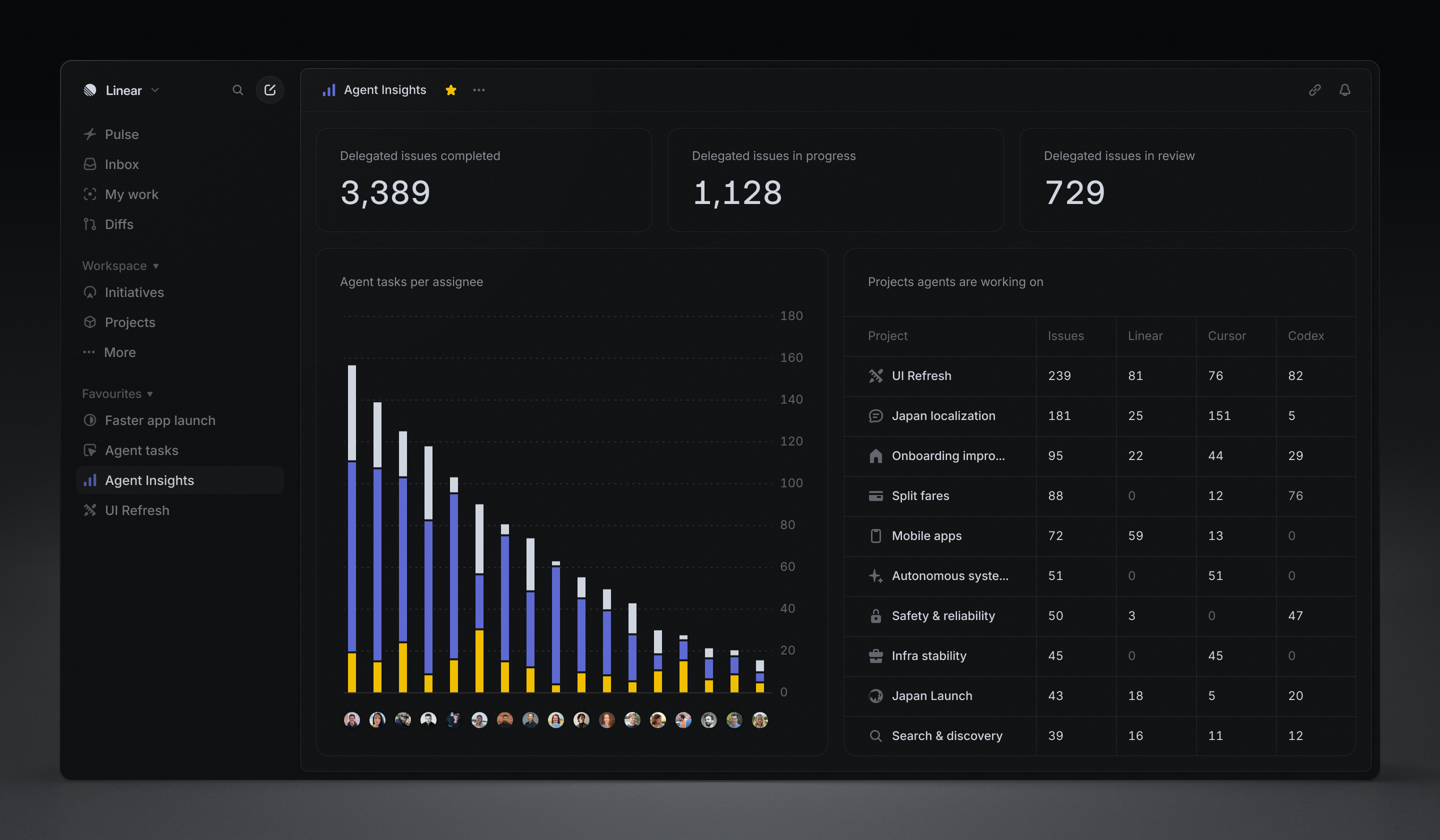The width and height of the screenshot is (1440, 840).
Task: Click the UI Refresh project icon in table
Action: pyautogui.click(x=875, y=376)
